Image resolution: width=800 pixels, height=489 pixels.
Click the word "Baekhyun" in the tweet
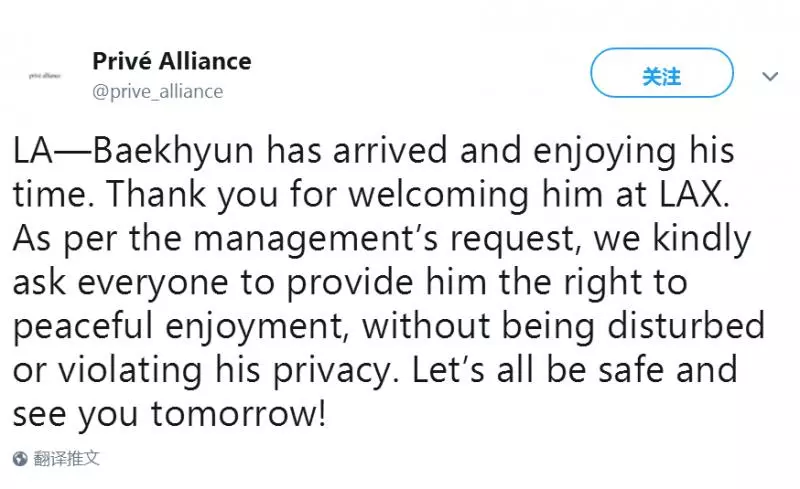coord(173,151)
